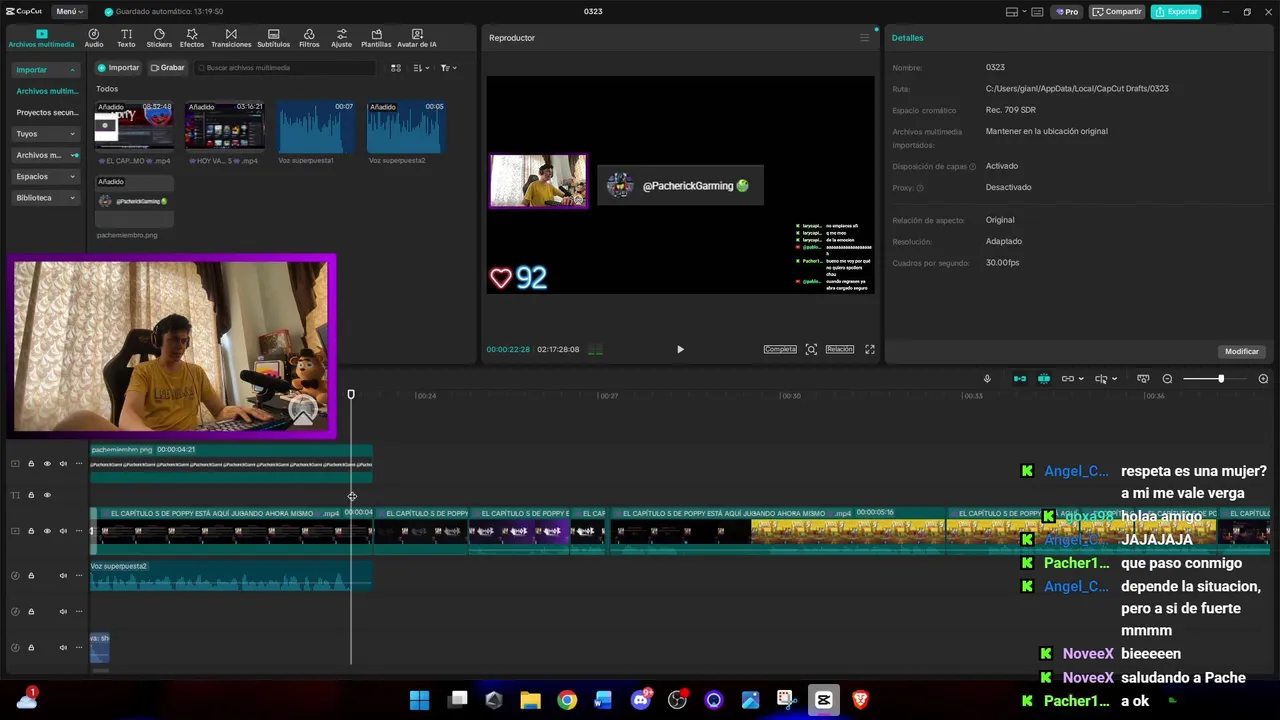This screenshot has height=720, width=1280.
Task: Expand the Espacios sidebar section
Action: click(46, 176)
